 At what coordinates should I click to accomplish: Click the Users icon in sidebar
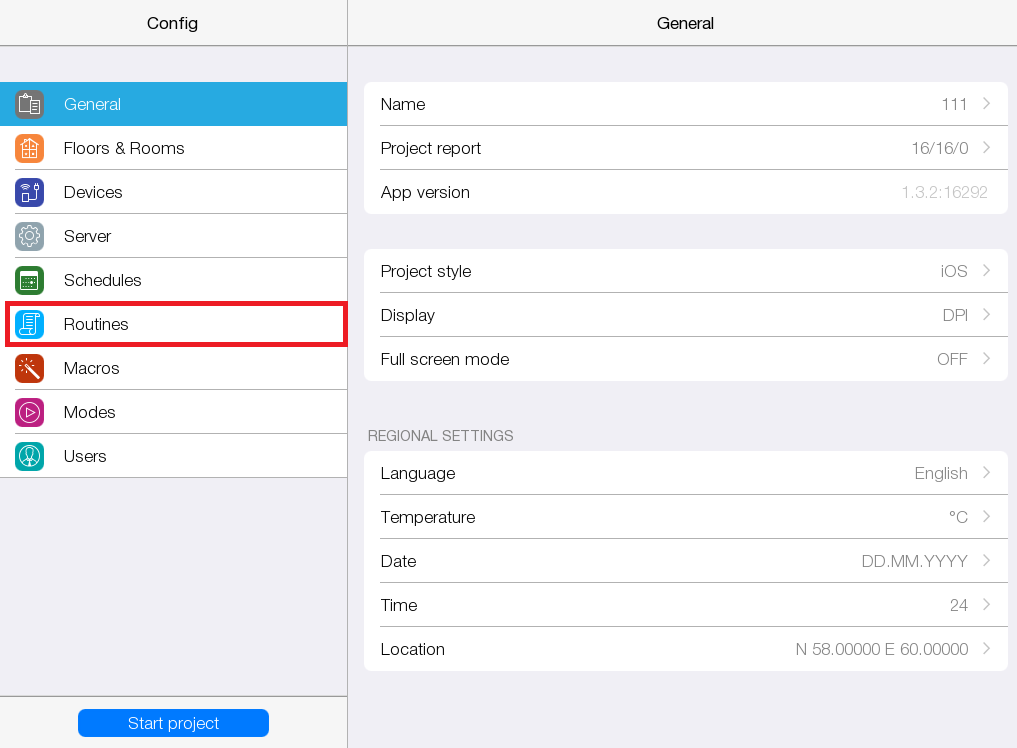29,456
